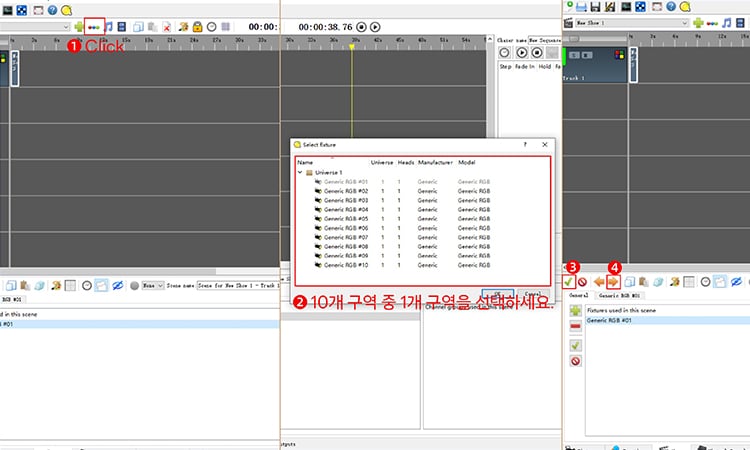Viewport: 750px width, 450px height.
Task: Add fixture with green plus in scene editor
Action: point(575,311)
